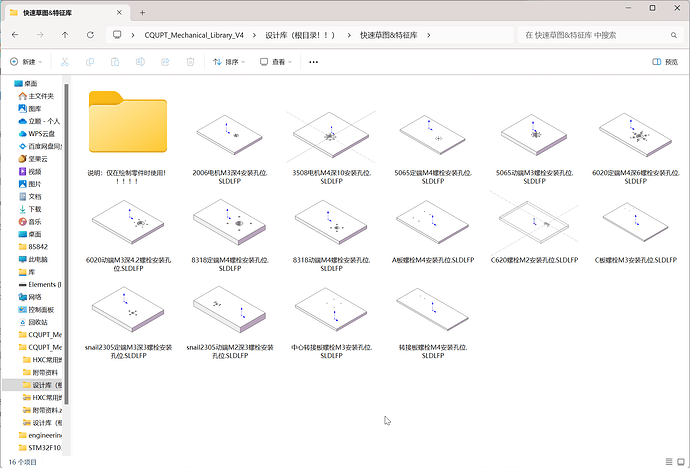Select 6020定端M4深6螺栓安装孔位 file
Viewport: 690px width, 468px height.
click(636, 147)
